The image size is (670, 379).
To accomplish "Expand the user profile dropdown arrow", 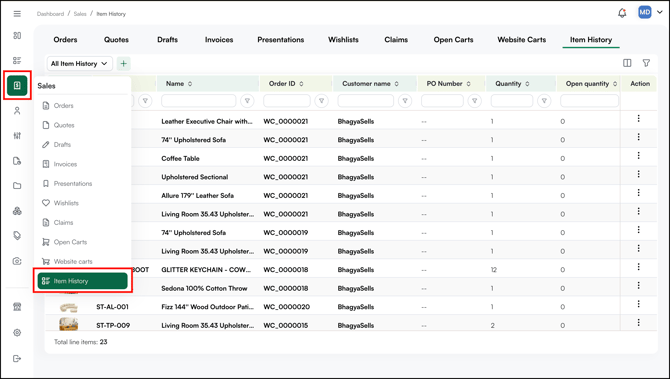I will click(x=660, y=12).
